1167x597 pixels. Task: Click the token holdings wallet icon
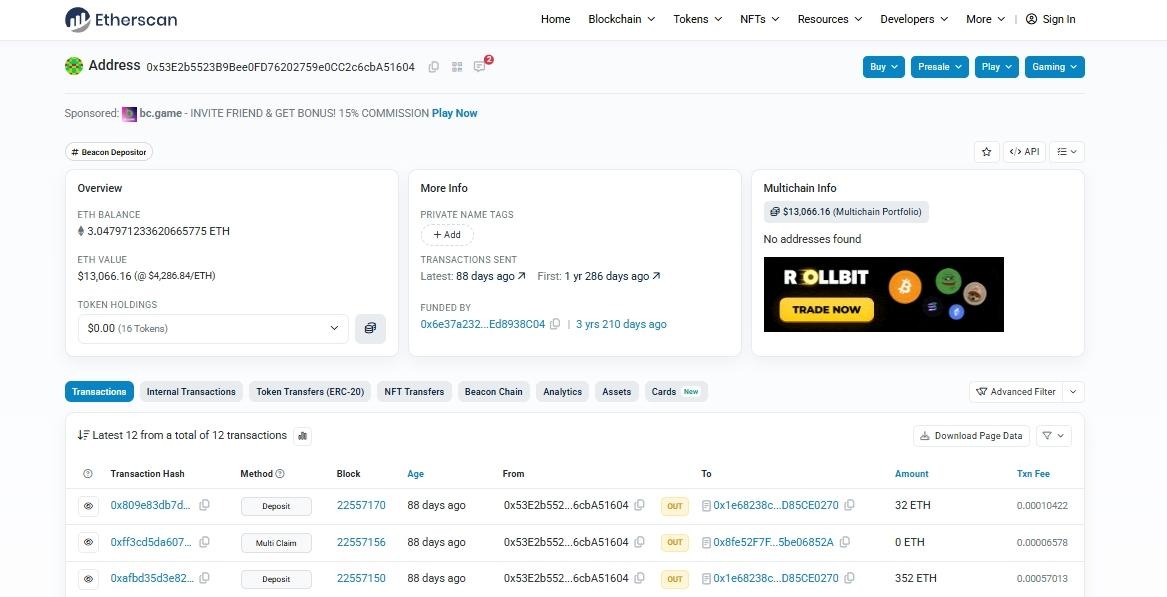[370, 328]
